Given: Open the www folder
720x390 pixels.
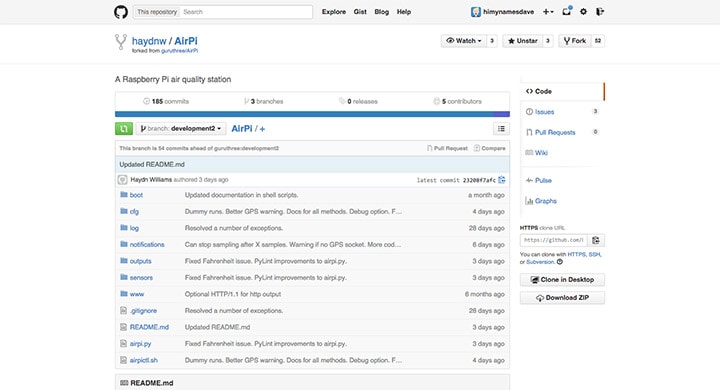Looking at the screenshot, I should pyautogui.click(x=137, y=294).
